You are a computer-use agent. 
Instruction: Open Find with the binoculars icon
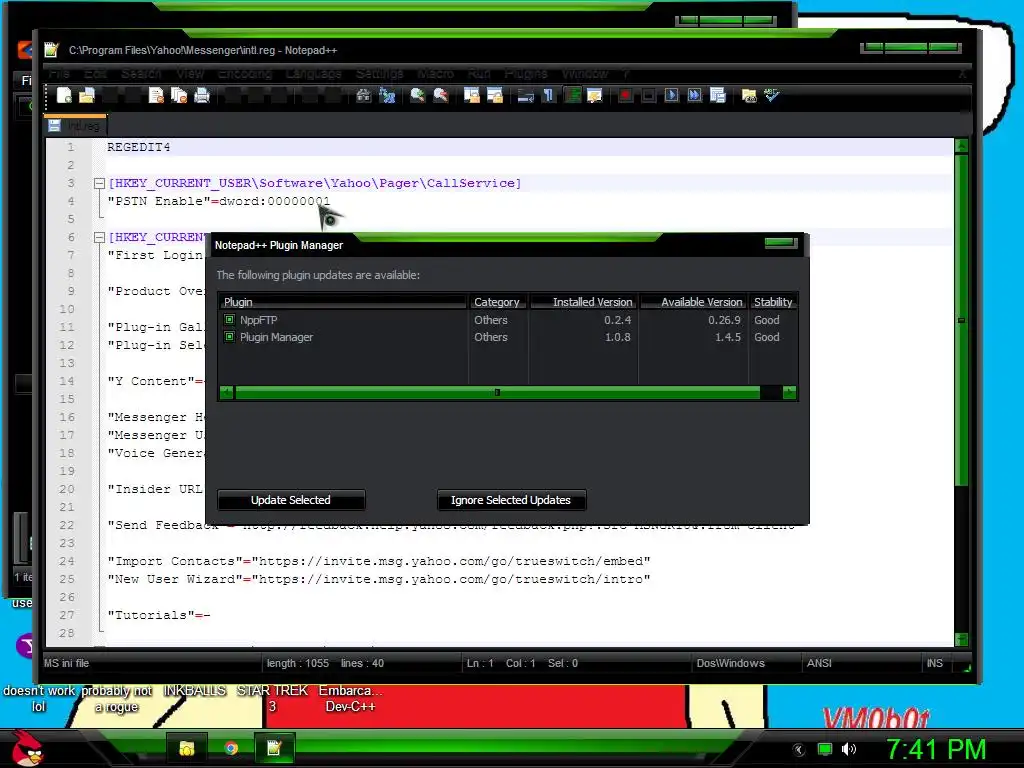coord(364,95)
